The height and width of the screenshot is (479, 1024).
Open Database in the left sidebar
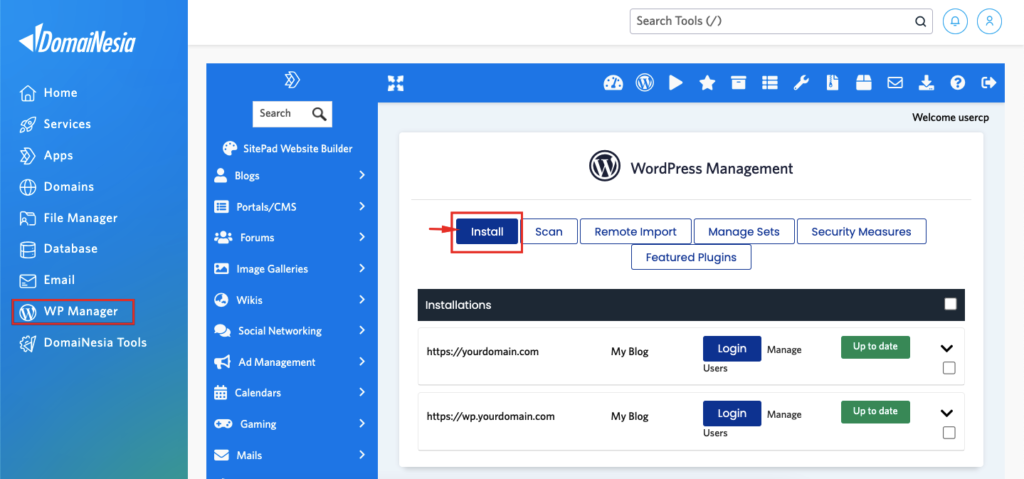[58, 248]
